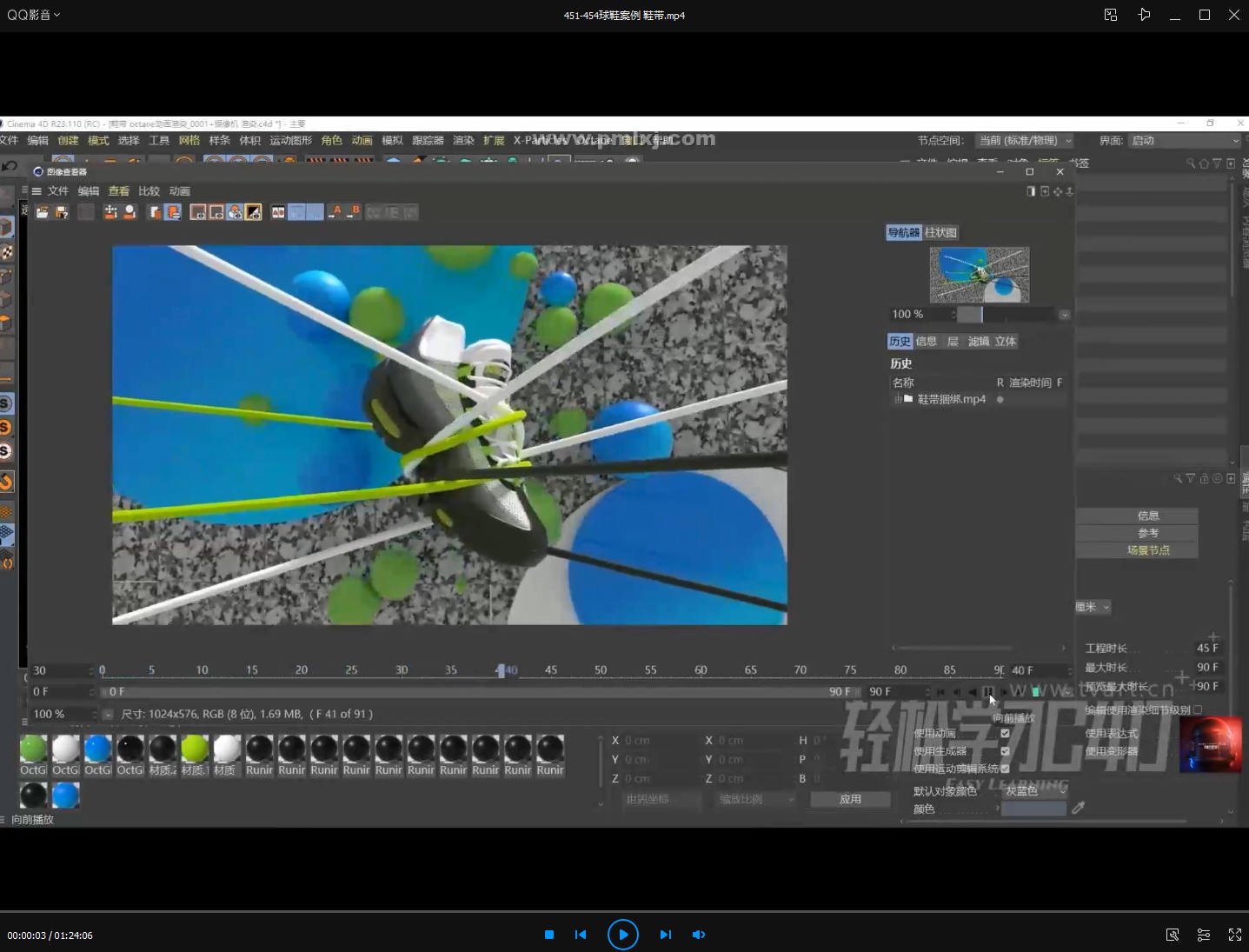Click the 'Set as A' arrow icon
The height and width of the screenshot is (952, 1249).
pos(335,212)
